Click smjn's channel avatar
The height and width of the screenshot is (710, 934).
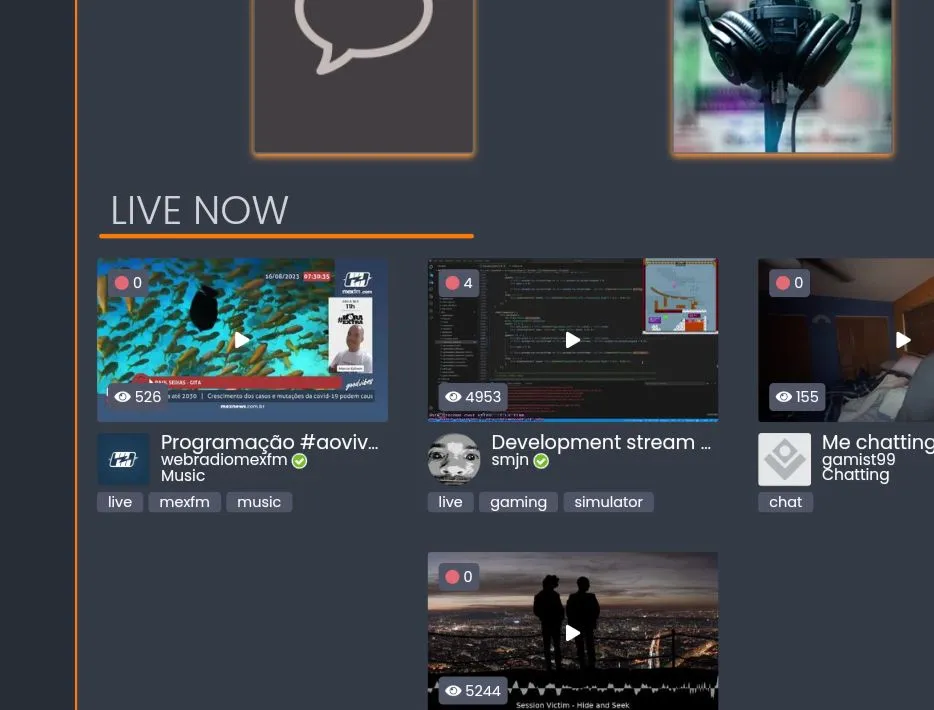coord(453,458)
